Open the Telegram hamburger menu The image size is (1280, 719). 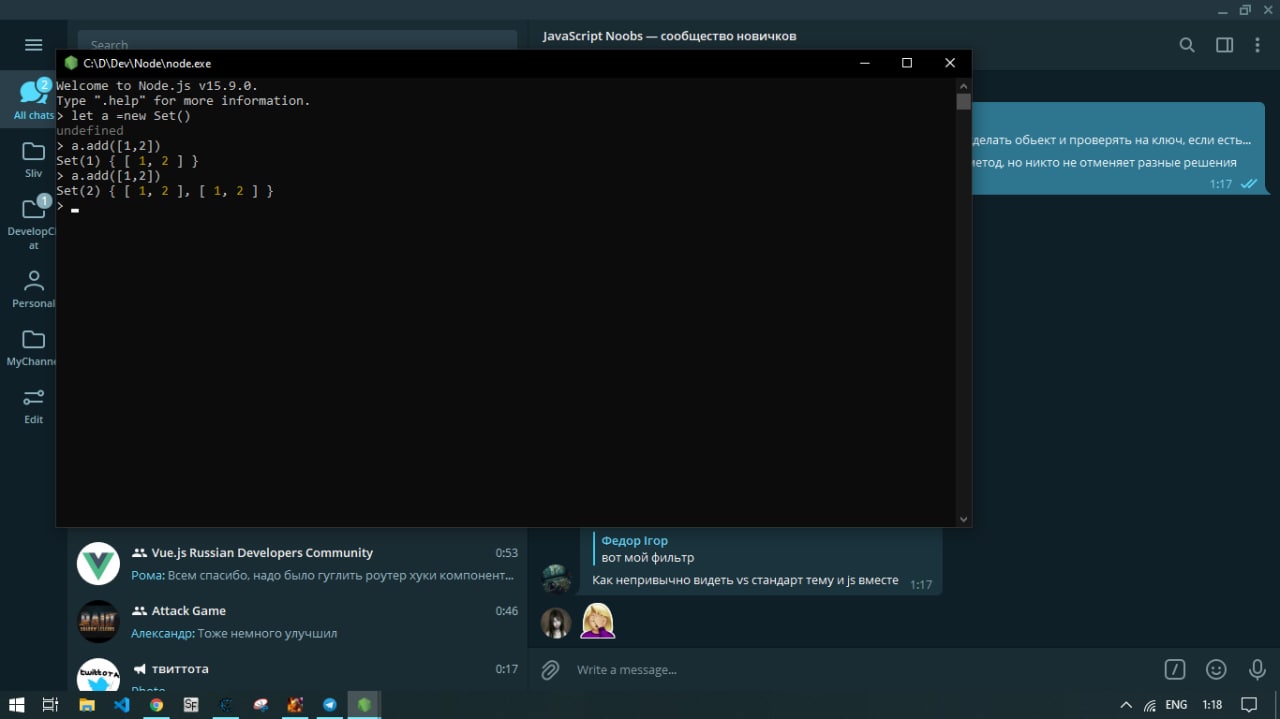coord(33,45)
